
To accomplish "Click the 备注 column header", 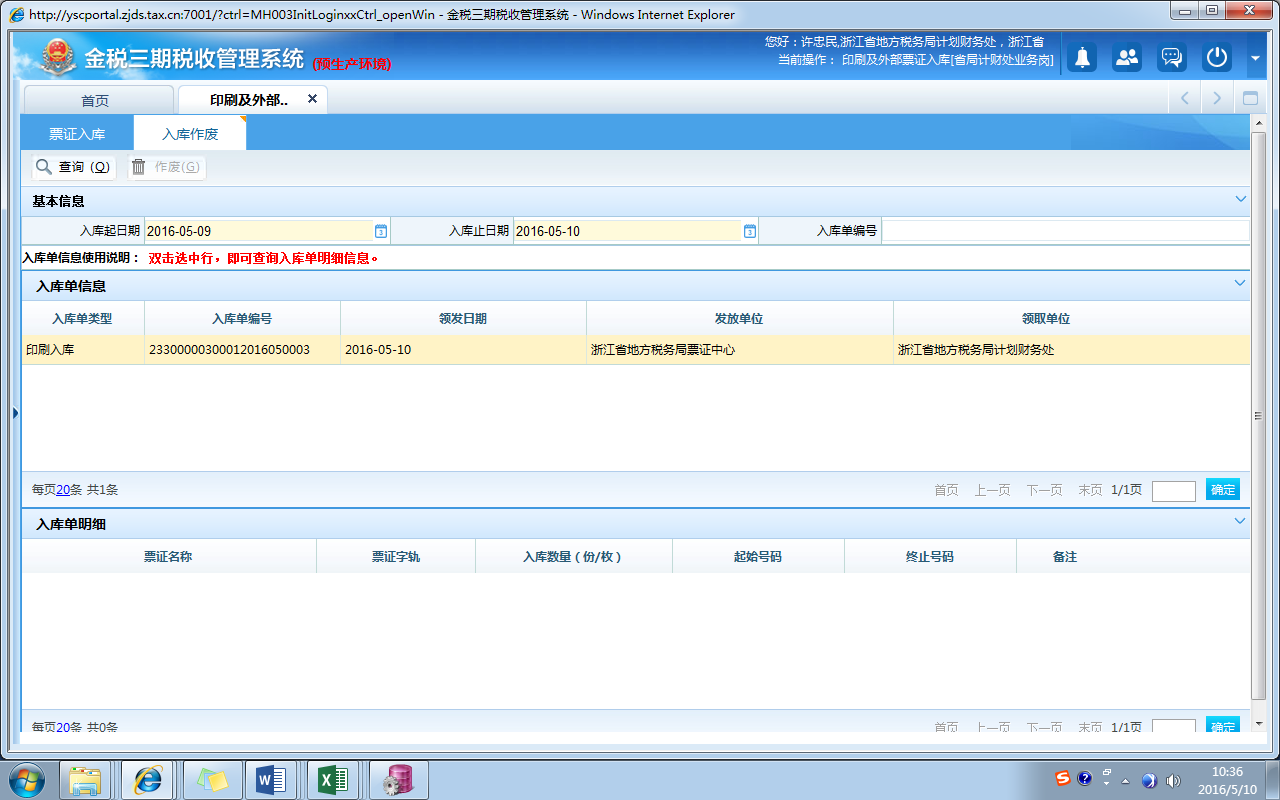I will pyautogui.click(x=1064, y=557).
